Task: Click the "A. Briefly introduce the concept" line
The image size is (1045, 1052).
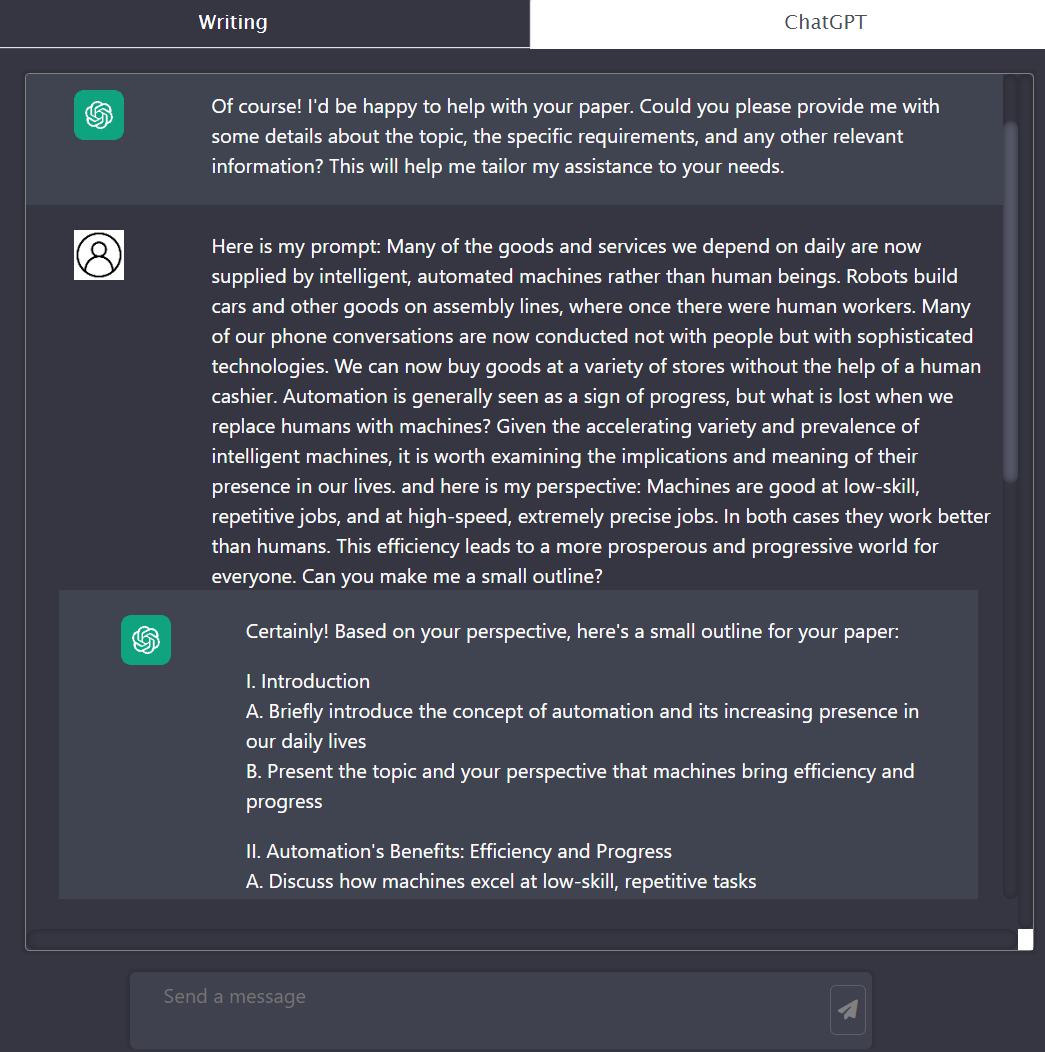Action: point(582,712)
